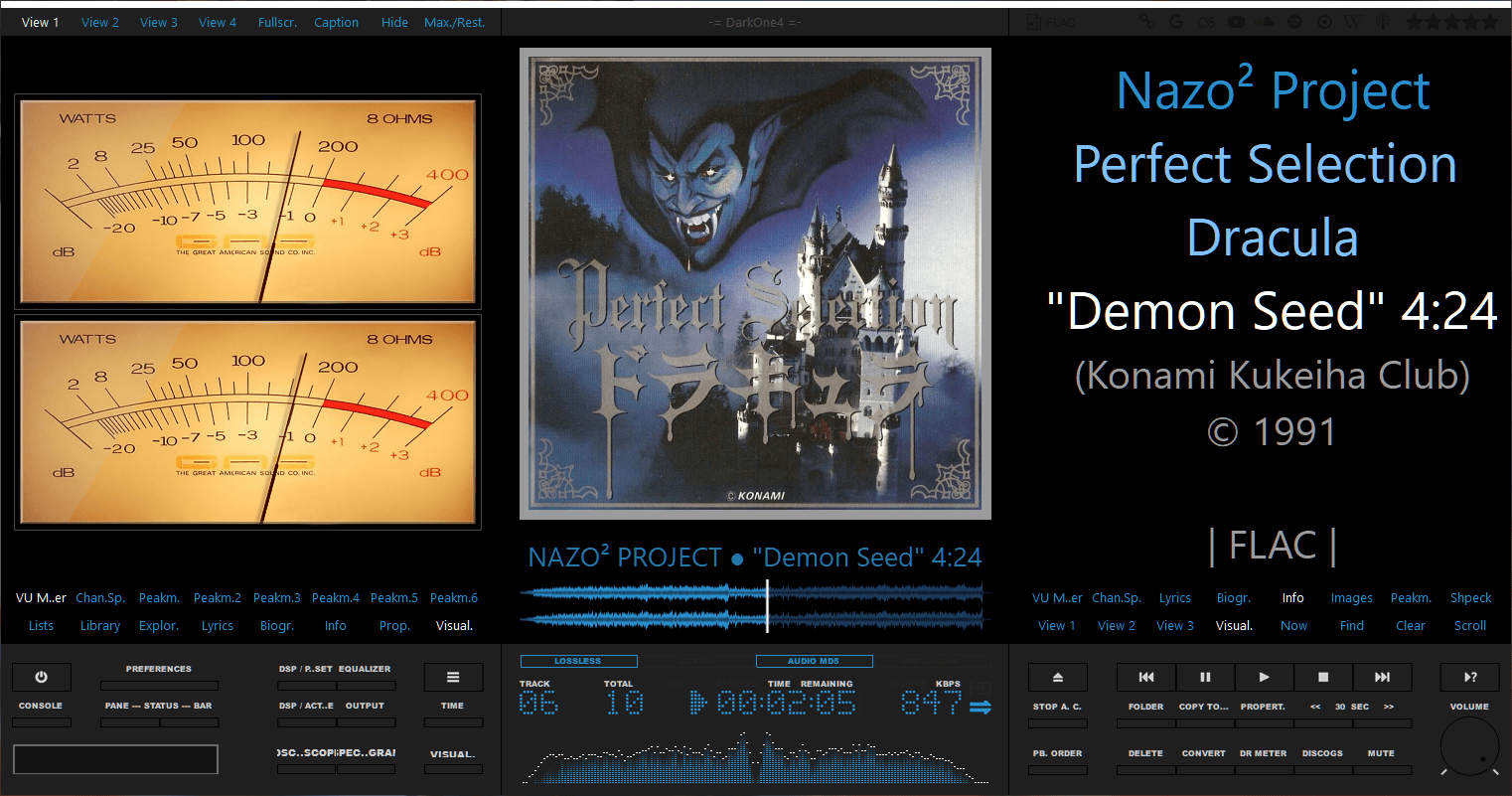Click the link chain icon in top bar
The image size is (1512, 796).
1147,22
